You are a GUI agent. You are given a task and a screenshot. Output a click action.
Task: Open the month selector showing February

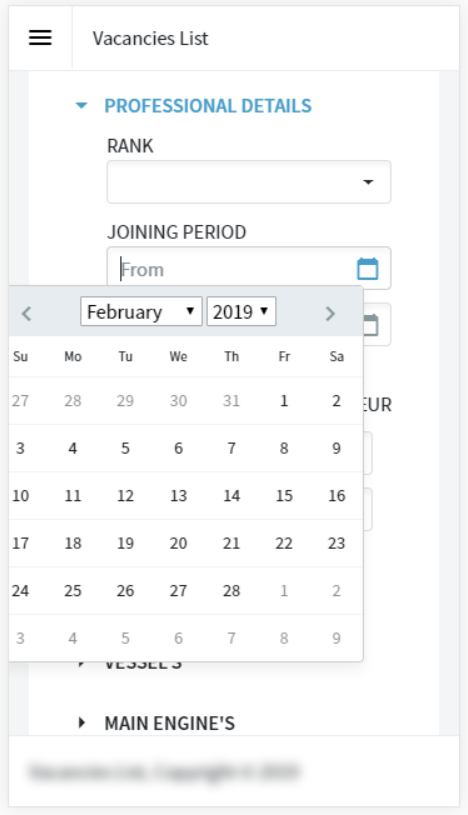(x=141, y=312)
